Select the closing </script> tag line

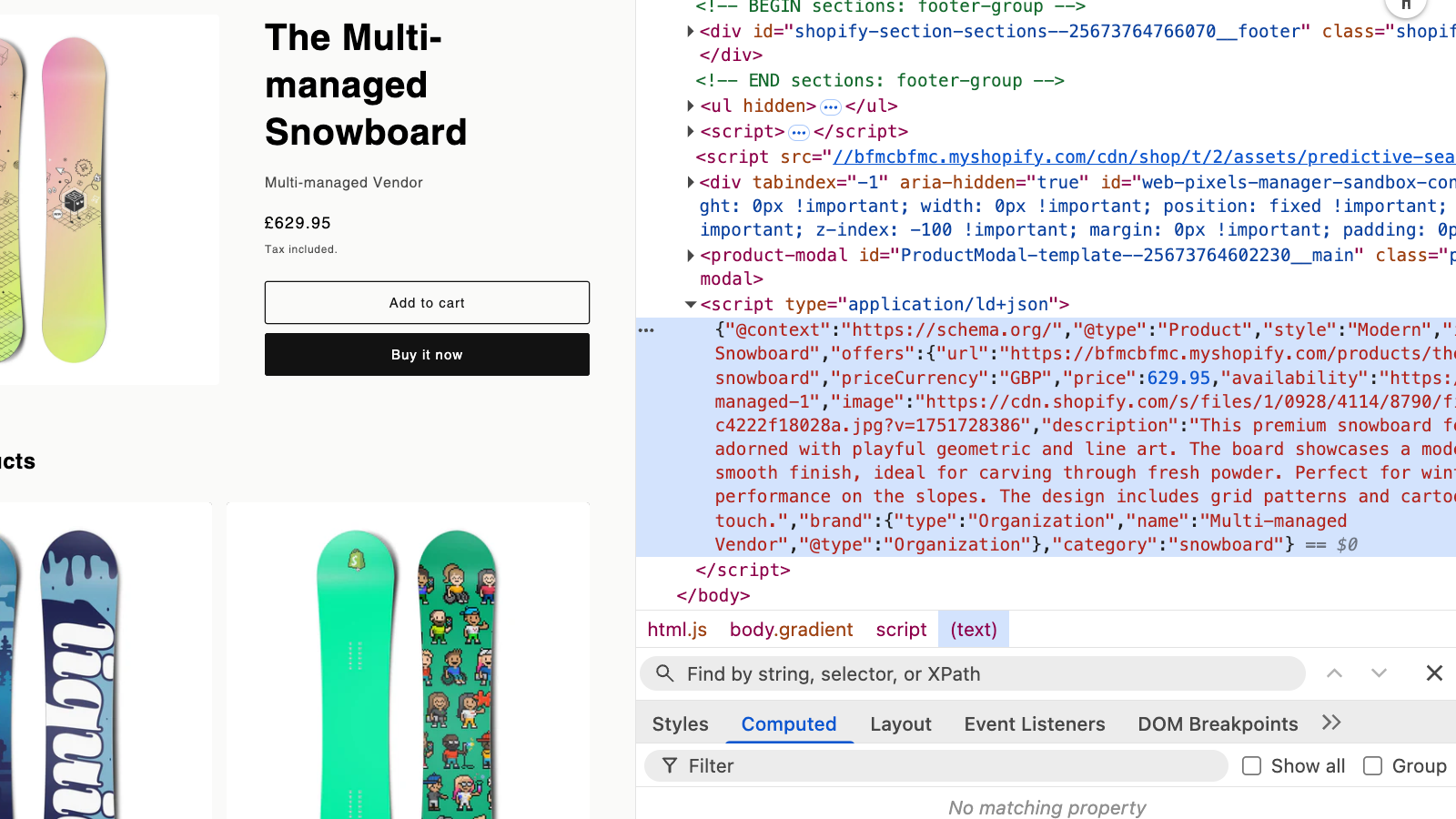[743, 570]
